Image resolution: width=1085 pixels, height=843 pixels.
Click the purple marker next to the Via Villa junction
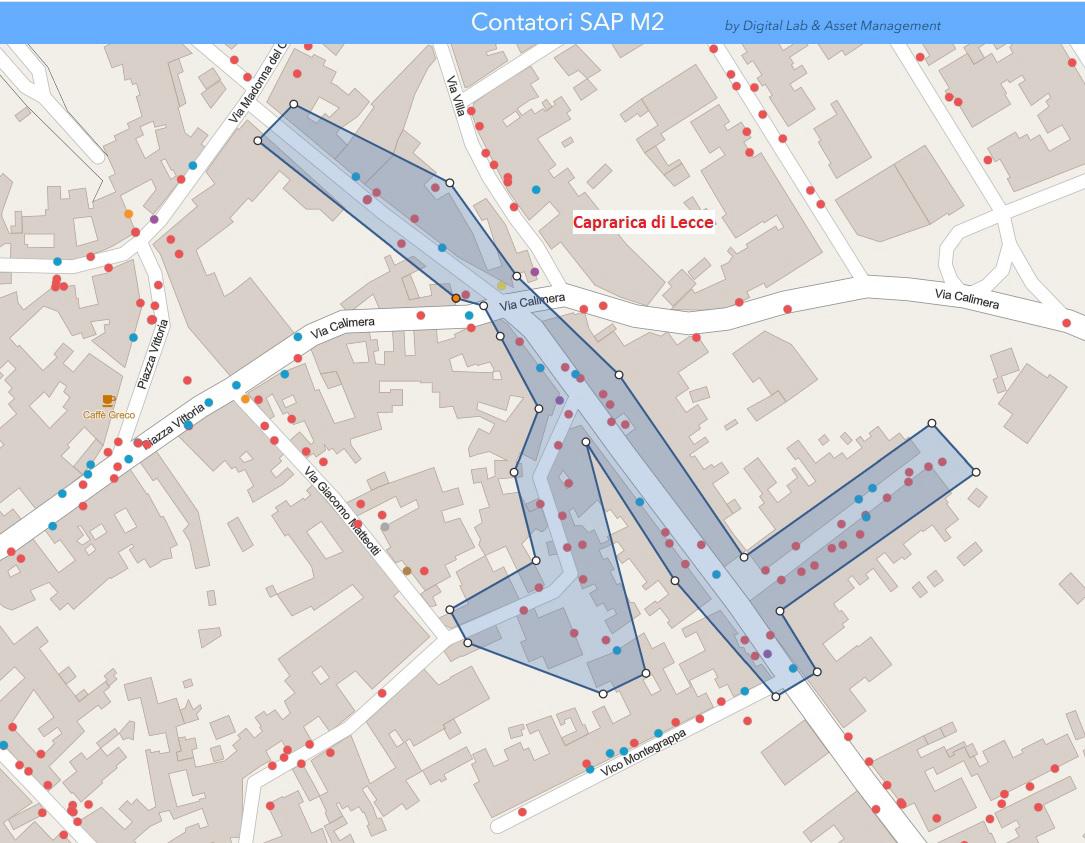[x=534, y=272]
